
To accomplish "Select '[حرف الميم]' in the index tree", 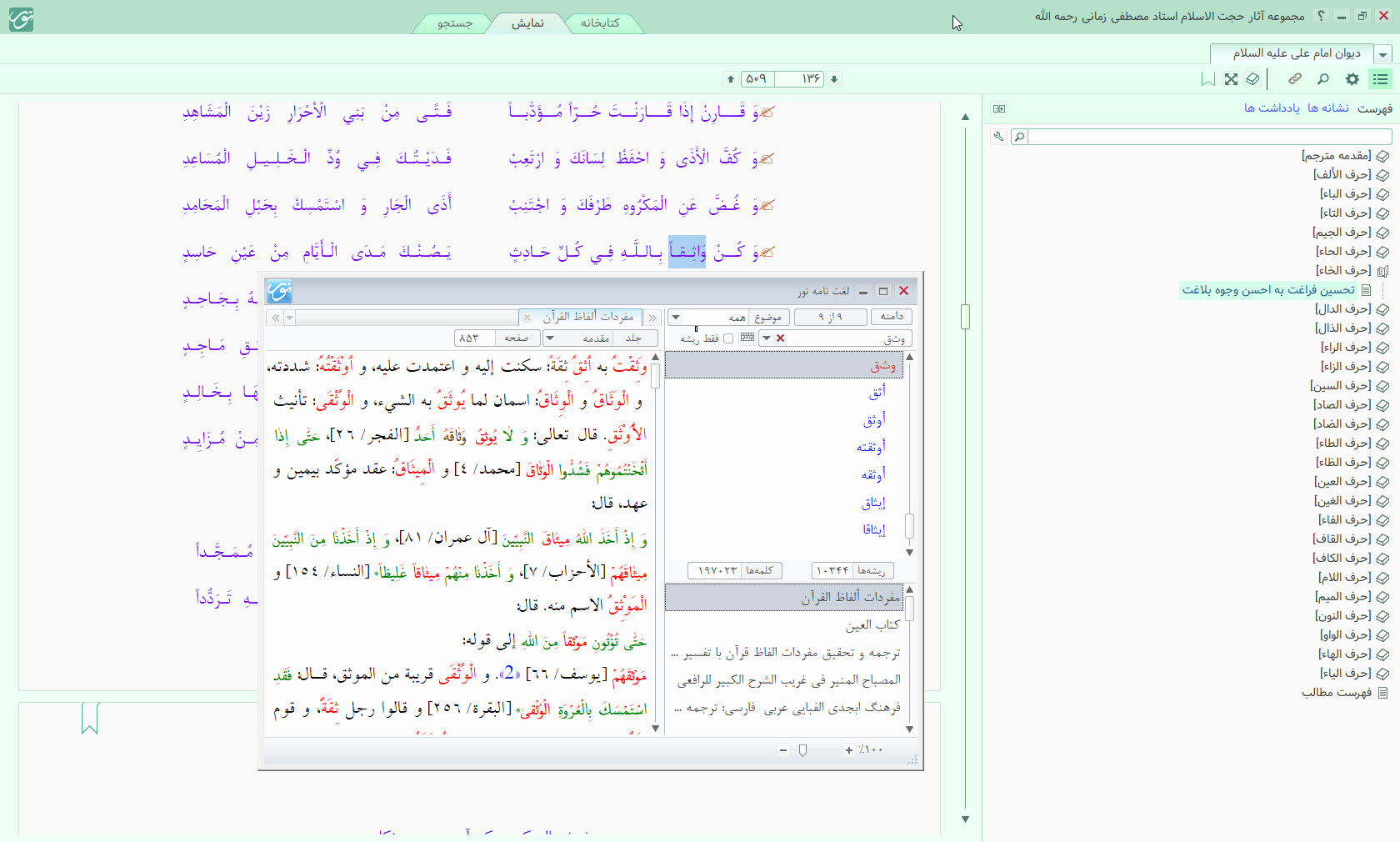I will pos(1342,596).
